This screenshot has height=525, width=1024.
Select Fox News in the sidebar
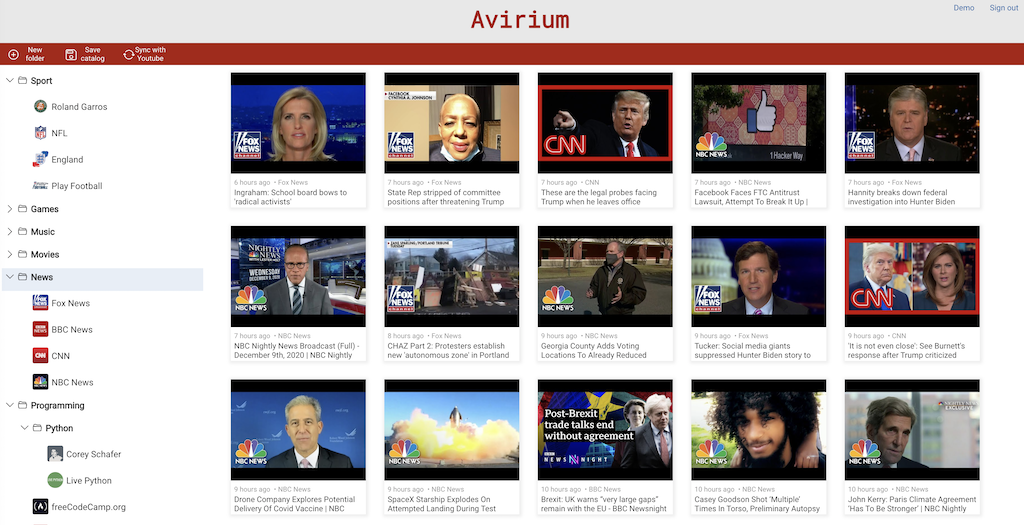[70, 303]
